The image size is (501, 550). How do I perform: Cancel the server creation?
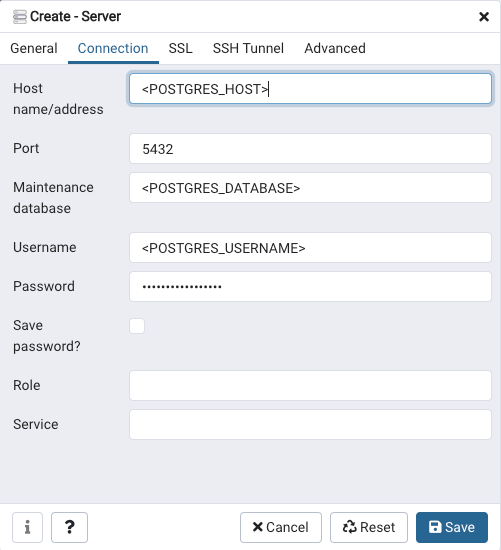[281, 527]
